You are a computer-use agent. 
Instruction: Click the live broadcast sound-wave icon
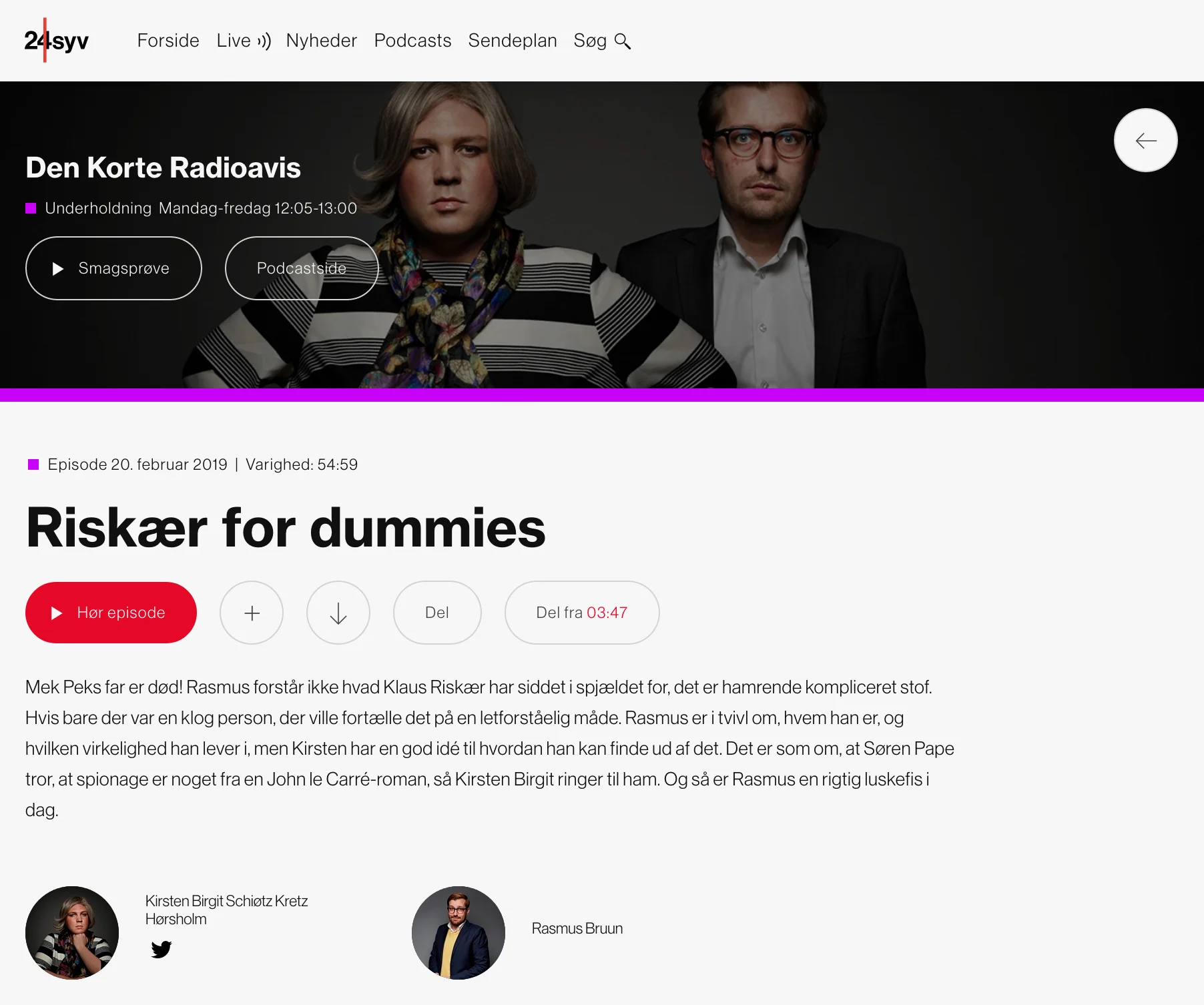pos(264,41)
